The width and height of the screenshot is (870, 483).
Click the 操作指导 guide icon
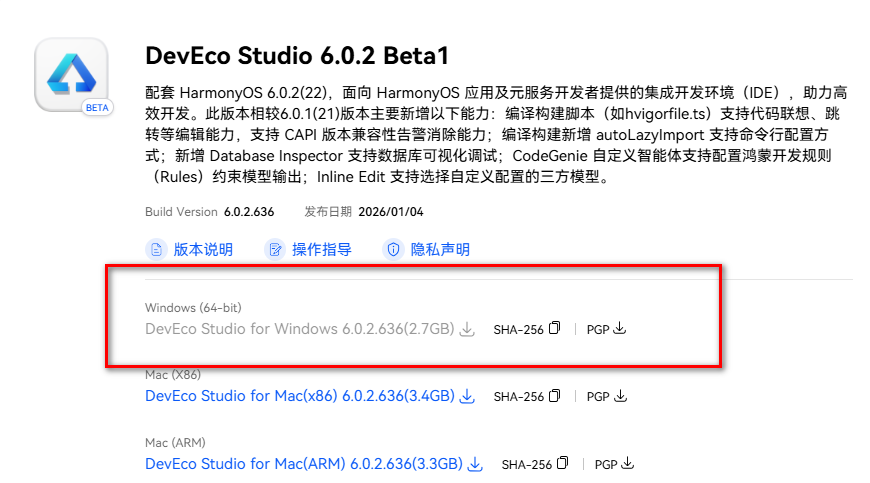[x=274, y=249]
